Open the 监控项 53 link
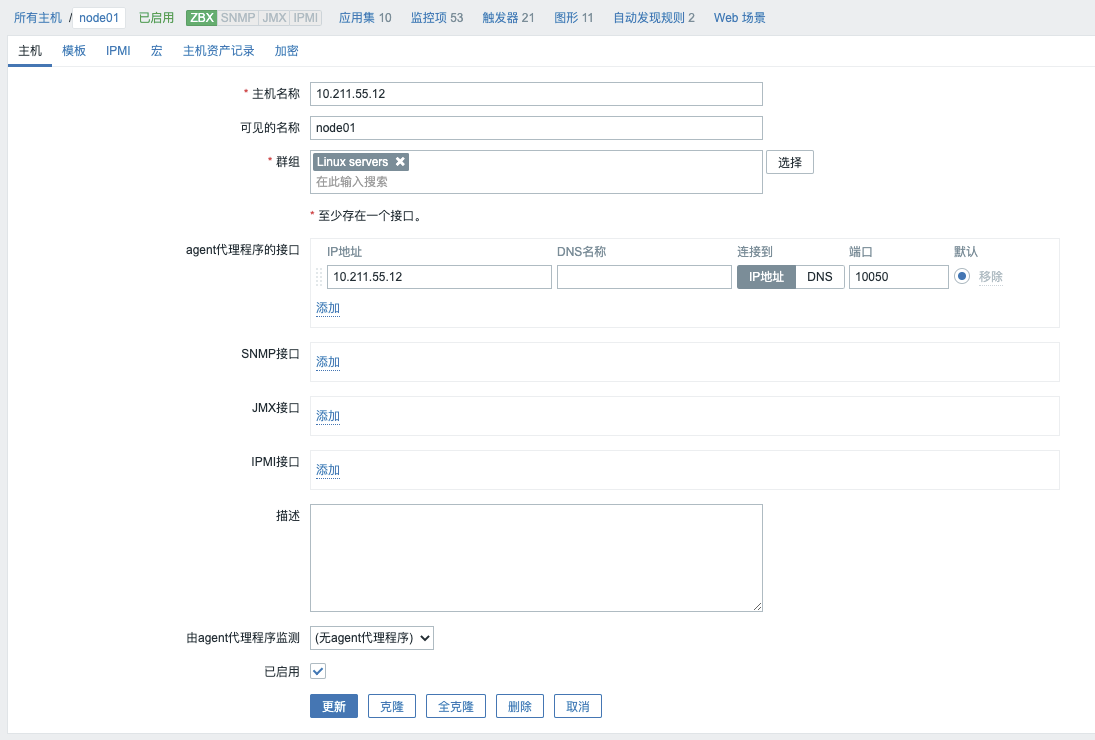This screenshot has height=740, width=1095. pyautogui.click(x=437, y=17)
